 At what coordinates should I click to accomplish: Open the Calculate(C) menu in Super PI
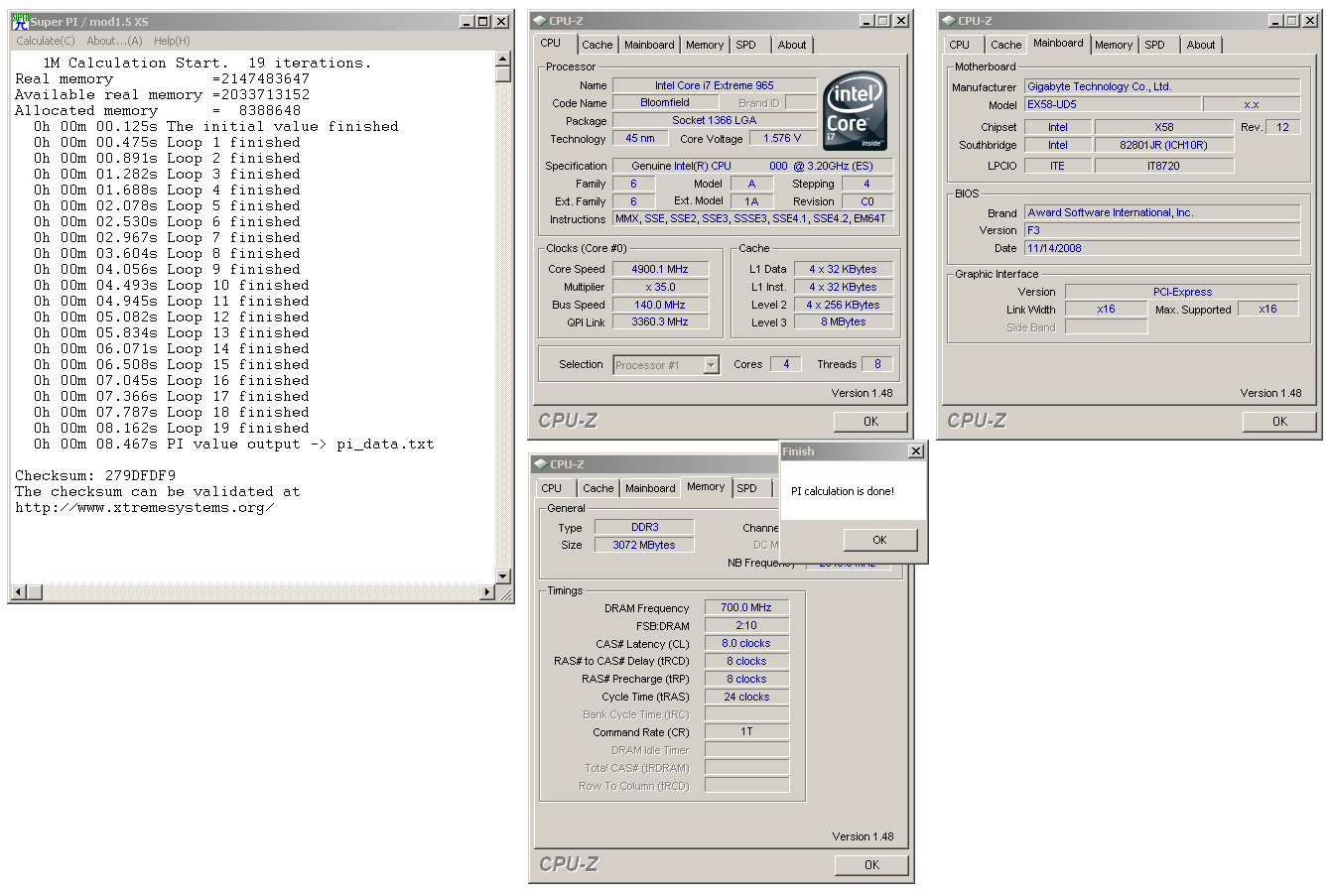[x=46, y=41]
